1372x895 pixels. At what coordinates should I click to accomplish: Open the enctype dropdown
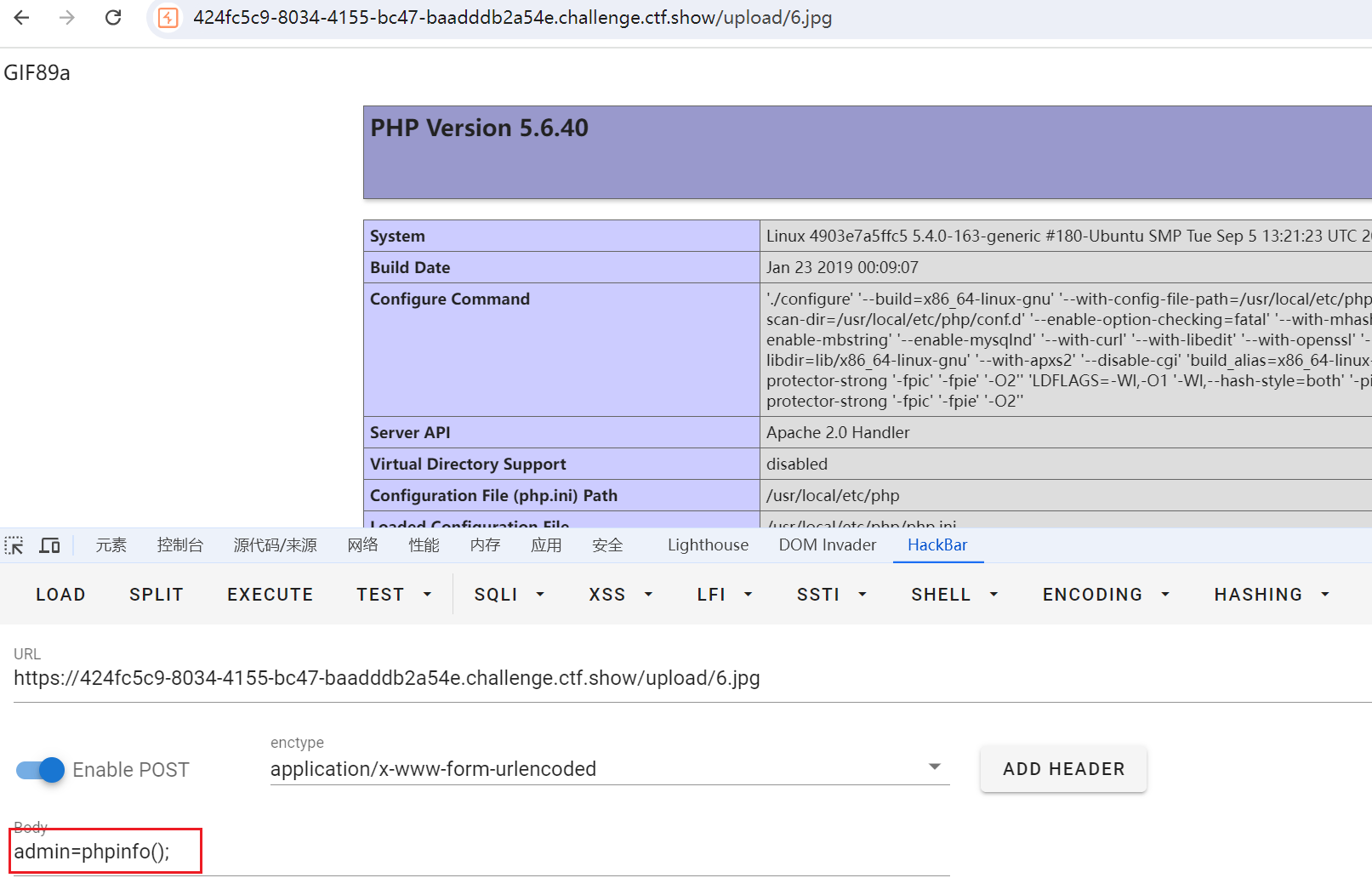pyautogui.click(x=609, y=768)
